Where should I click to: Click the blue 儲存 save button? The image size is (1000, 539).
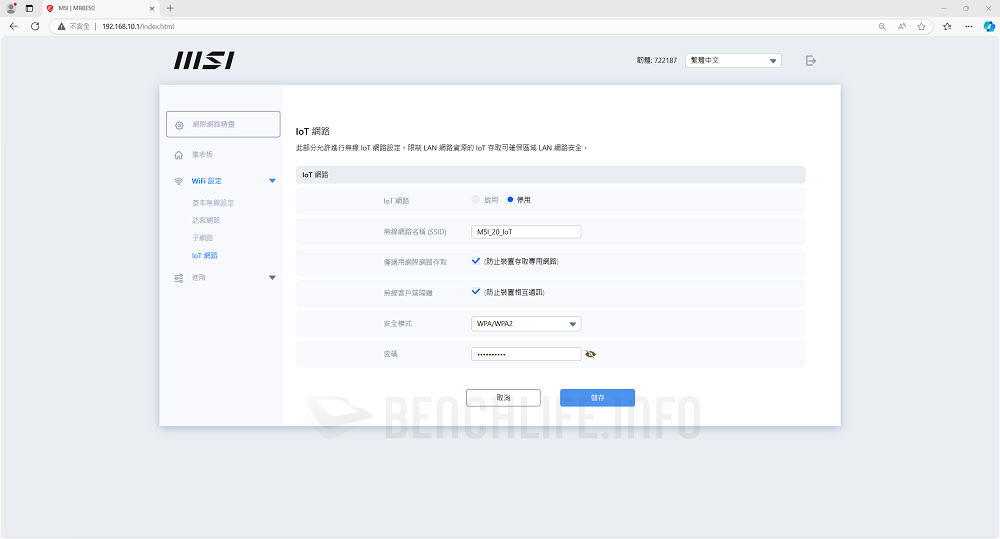(x=598, y=397)
